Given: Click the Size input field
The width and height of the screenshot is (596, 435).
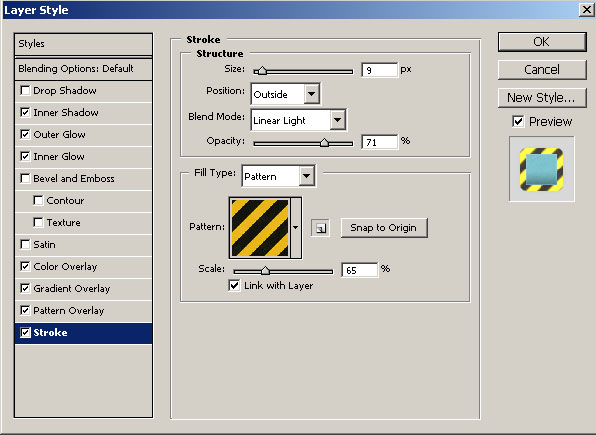Looking at the screenshot, I should click(x=379, y=70).
